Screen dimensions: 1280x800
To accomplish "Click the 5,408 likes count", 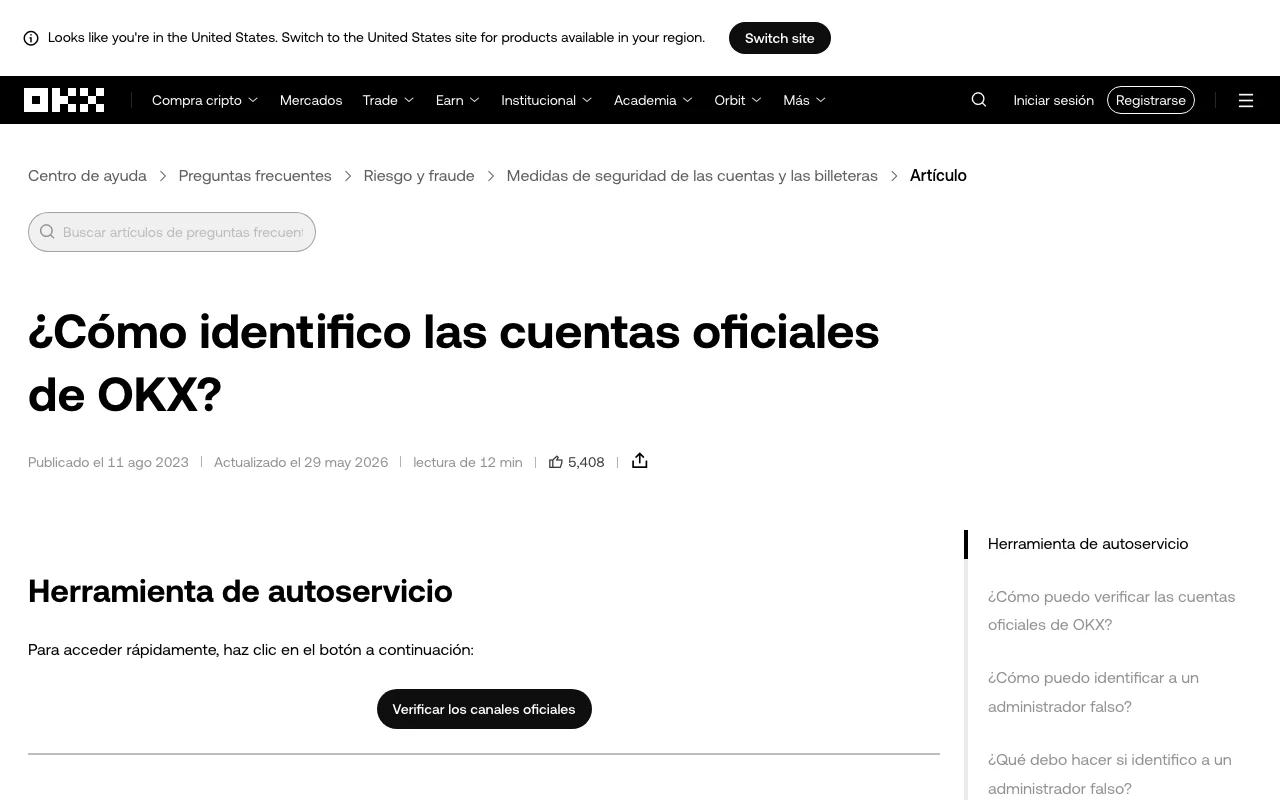I will tap(586, 462).
